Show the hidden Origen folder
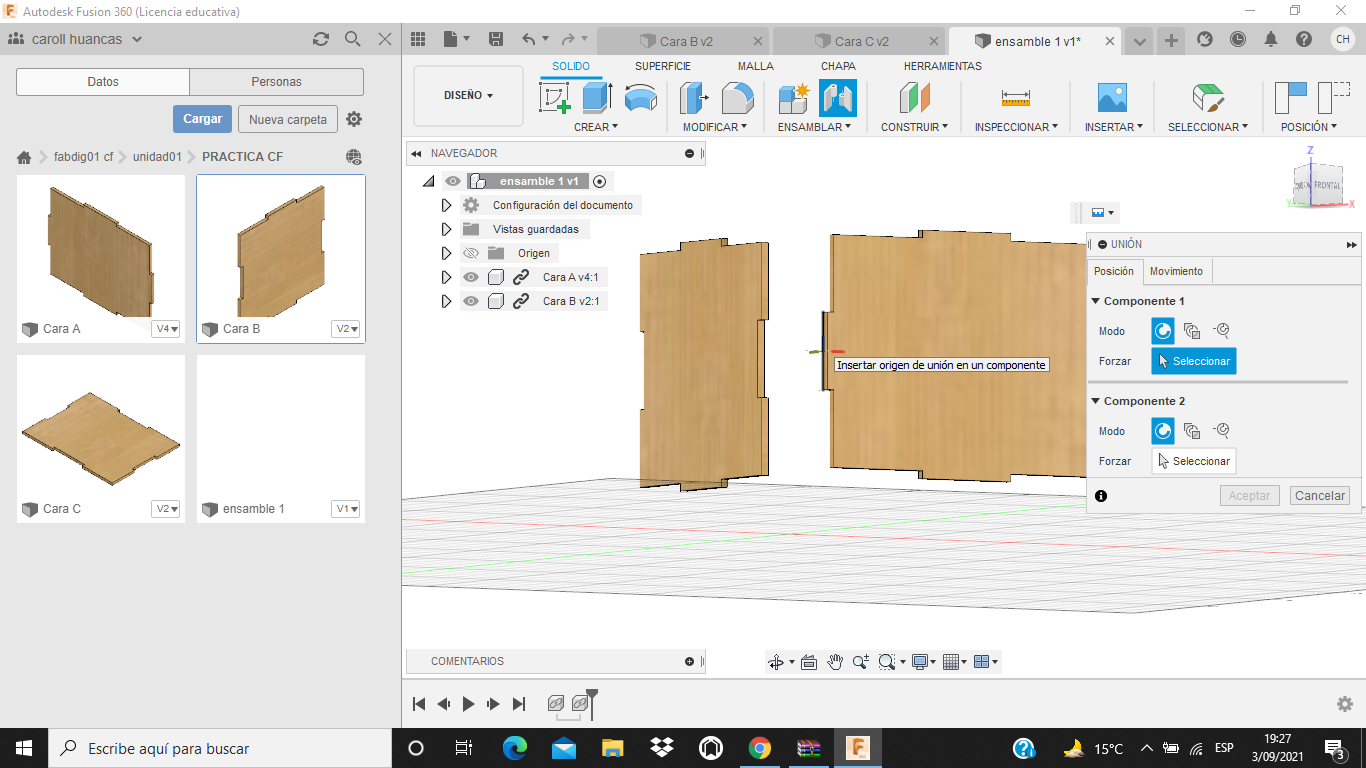This screenshot has height=768, width=1366. pyautogui.click(x=471, y=253)
